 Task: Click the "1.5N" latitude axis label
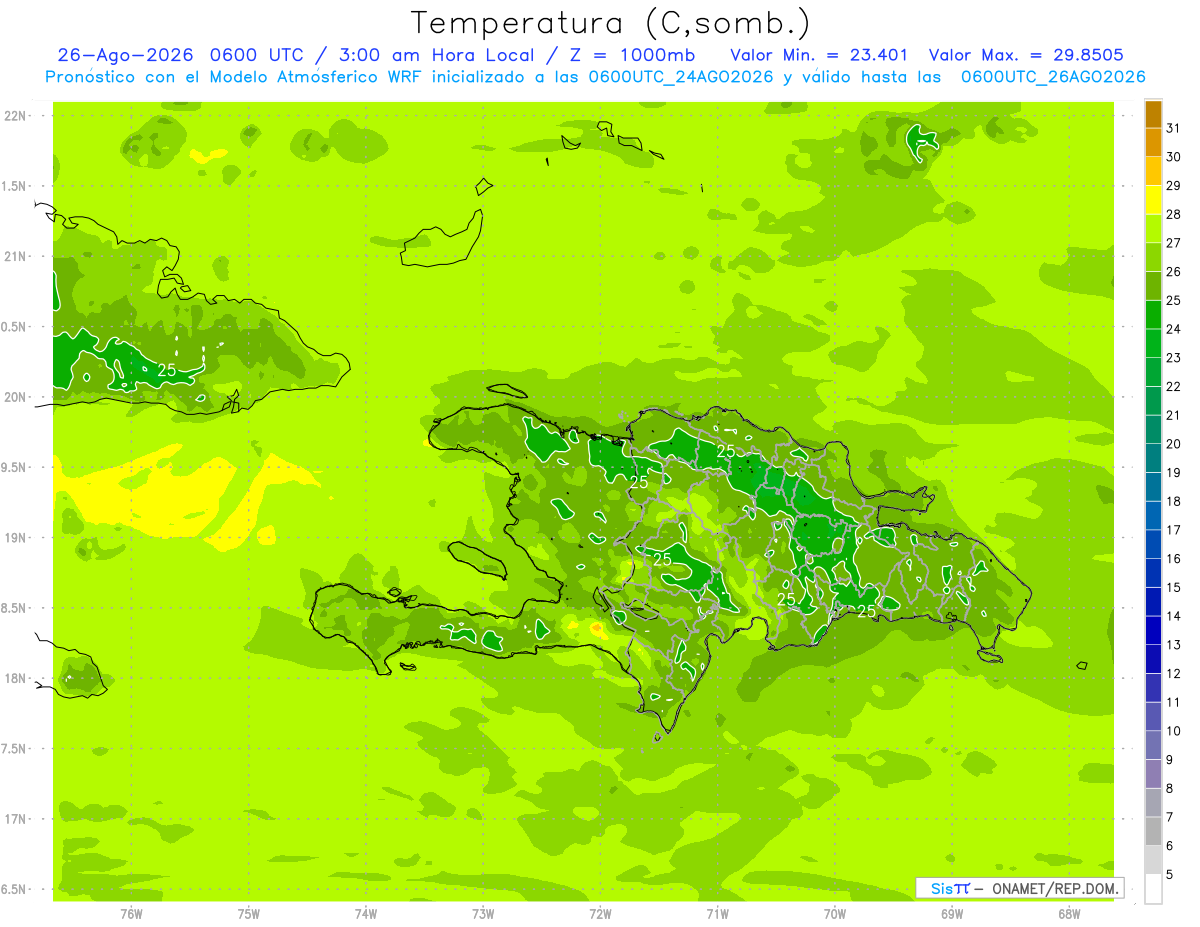15,186
